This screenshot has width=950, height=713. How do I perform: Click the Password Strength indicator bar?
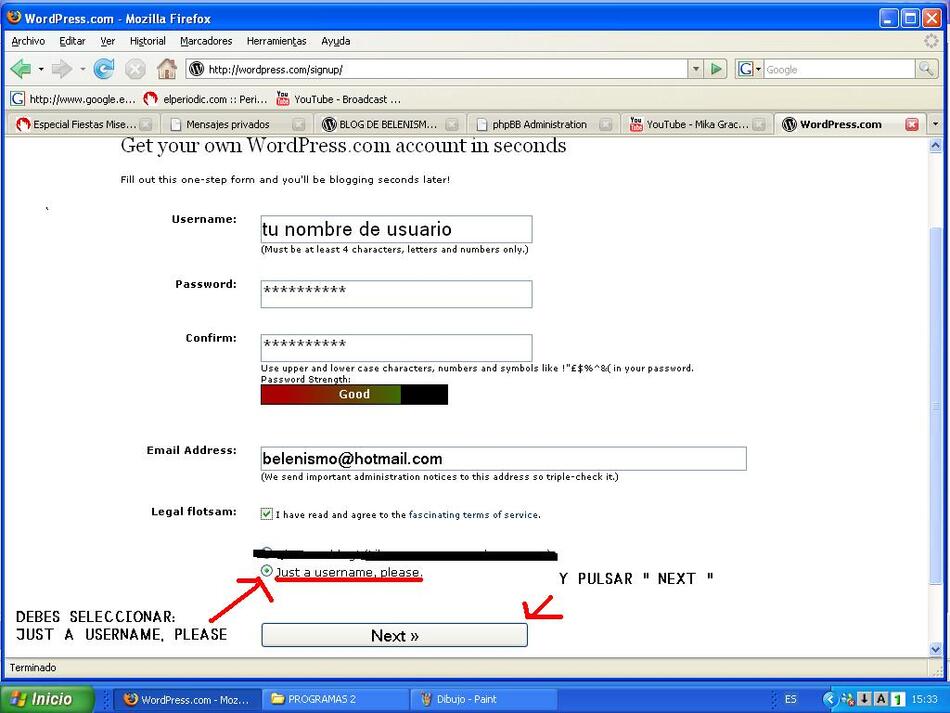(x=354, y=394)
